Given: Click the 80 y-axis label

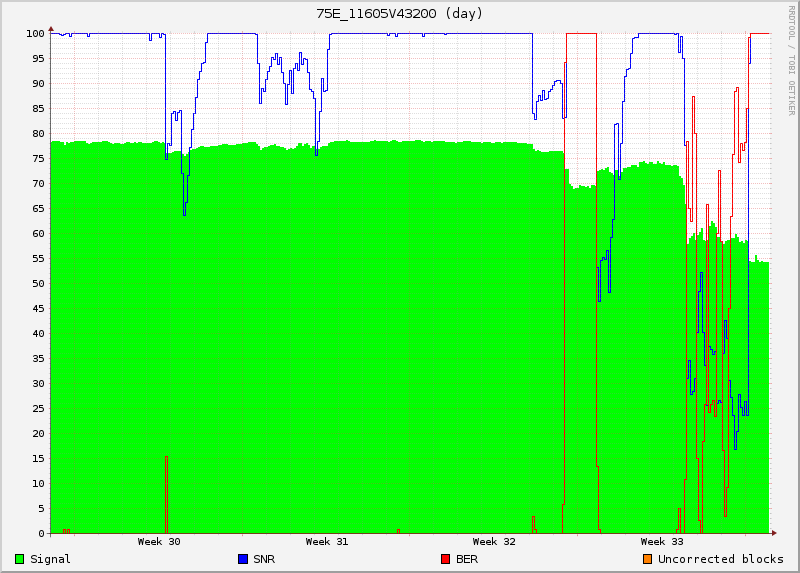Looking at the screenshot, I should pos(38,134).
